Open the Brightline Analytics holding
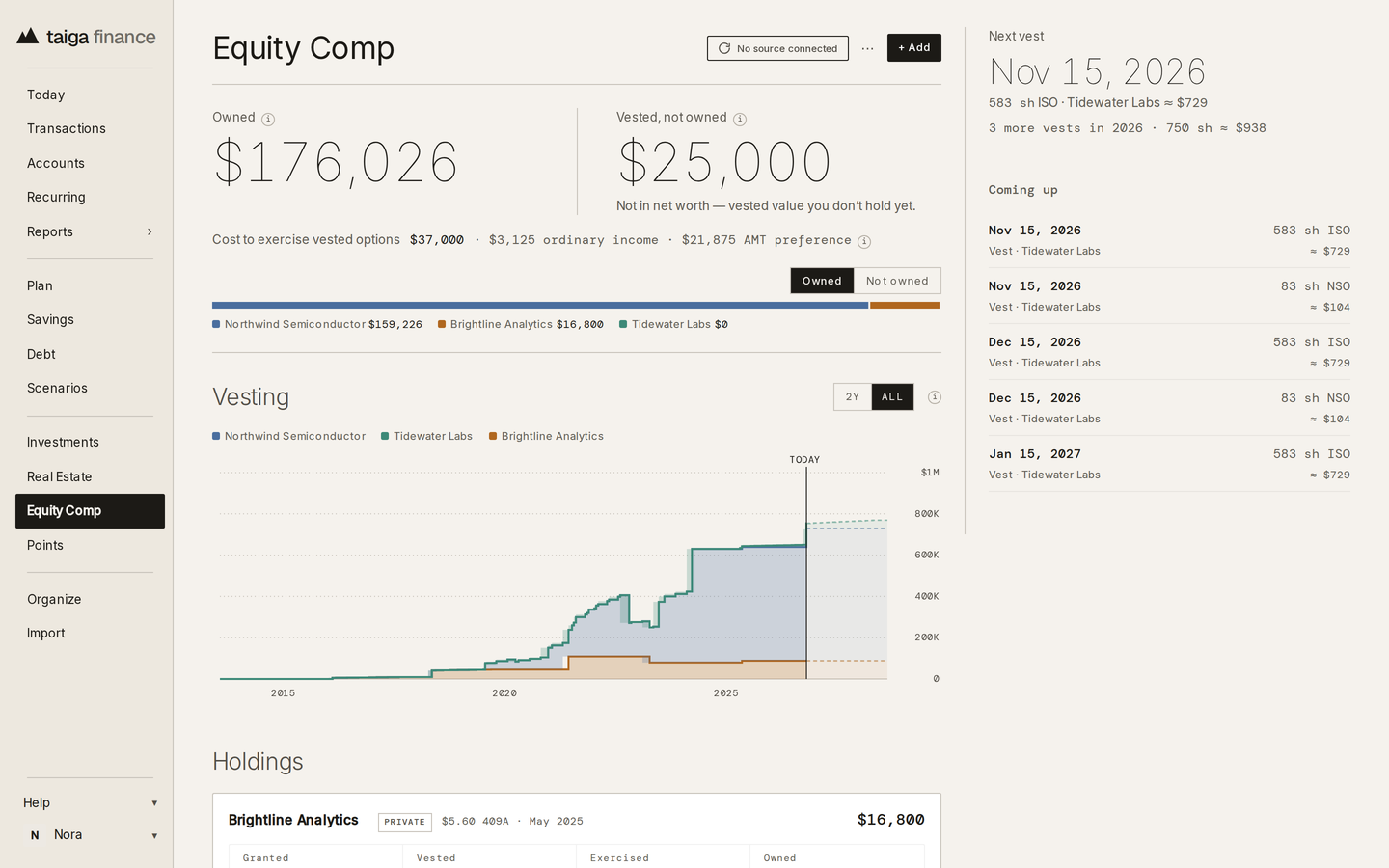Viewport: 1389px width, 868px height. pos(293,820)
